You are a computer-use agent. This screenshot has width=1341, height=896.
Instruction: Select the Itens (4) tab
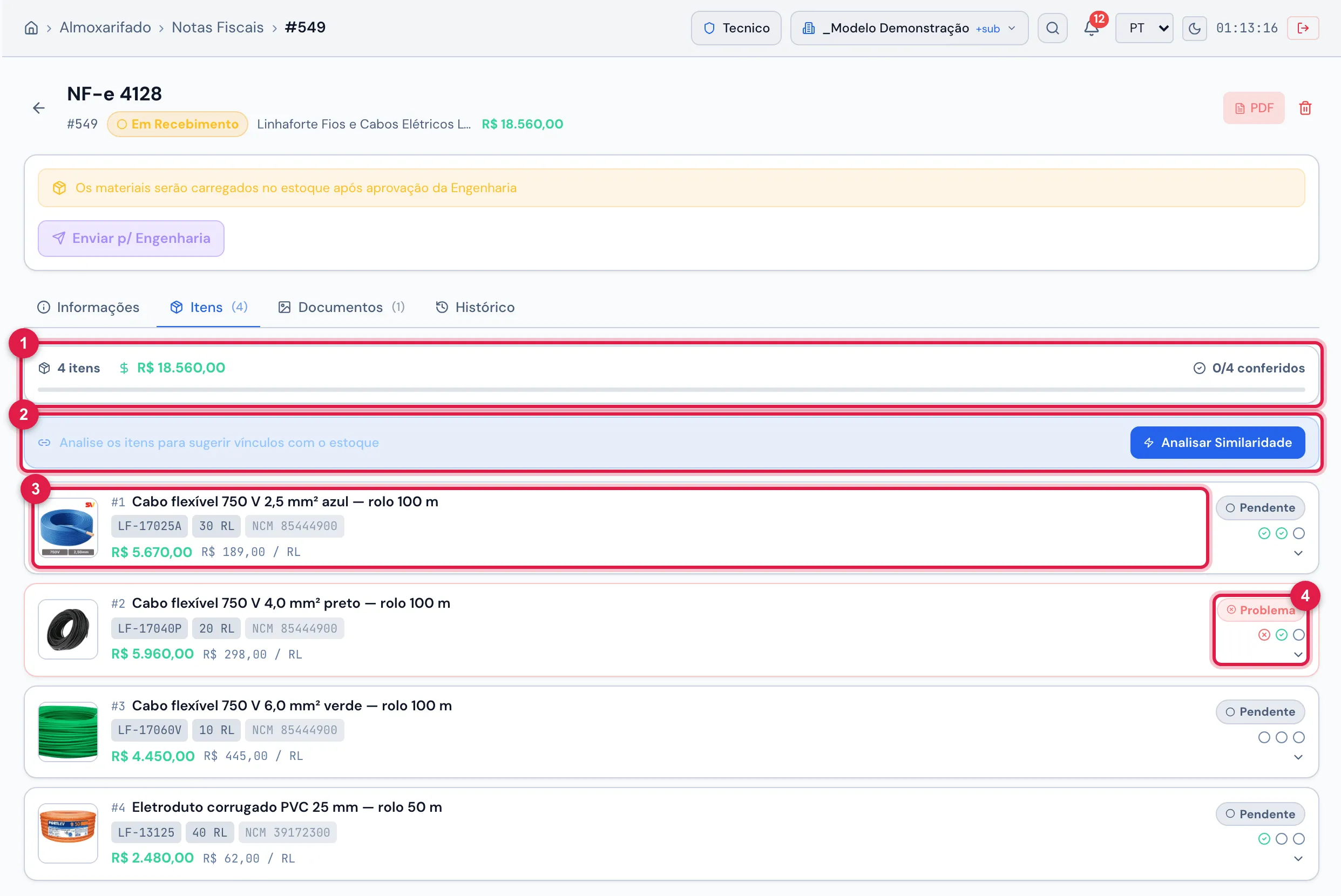208,308
